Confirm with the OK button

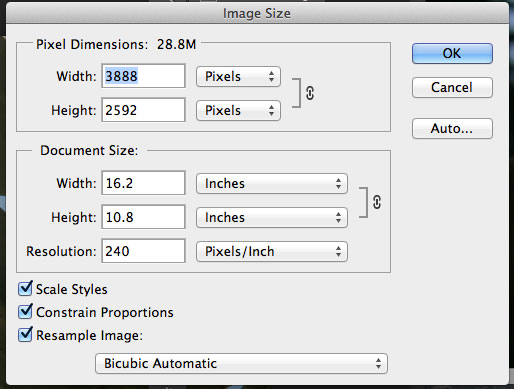pos(452,53)
